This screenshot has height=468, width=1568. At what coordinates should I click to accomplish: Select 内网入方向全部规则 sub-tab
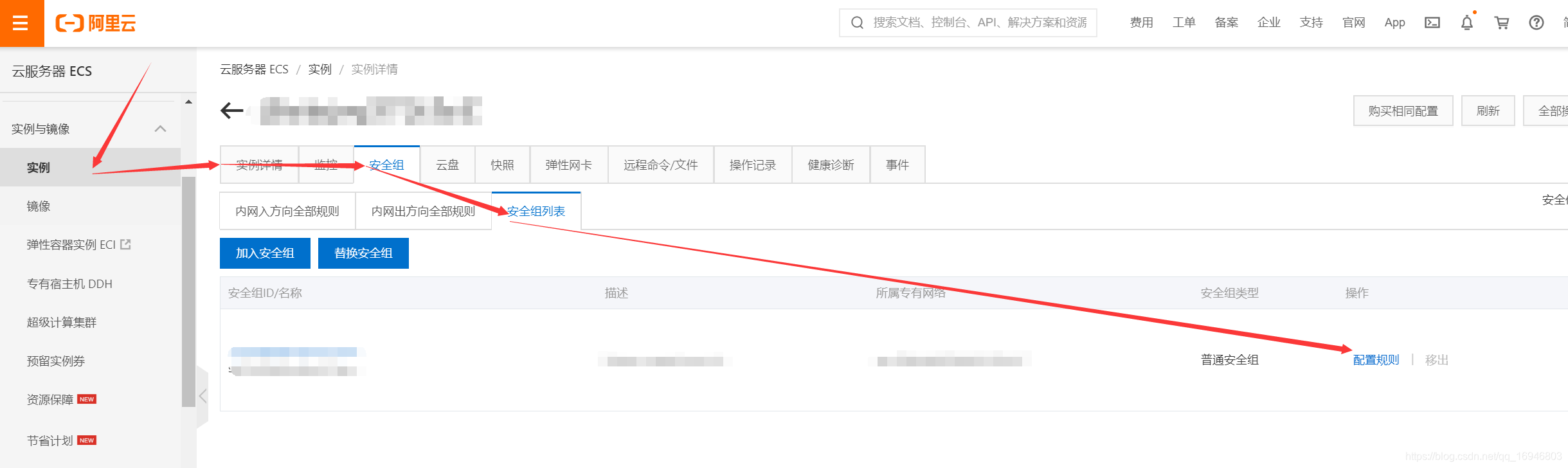[x=287, y=211]
